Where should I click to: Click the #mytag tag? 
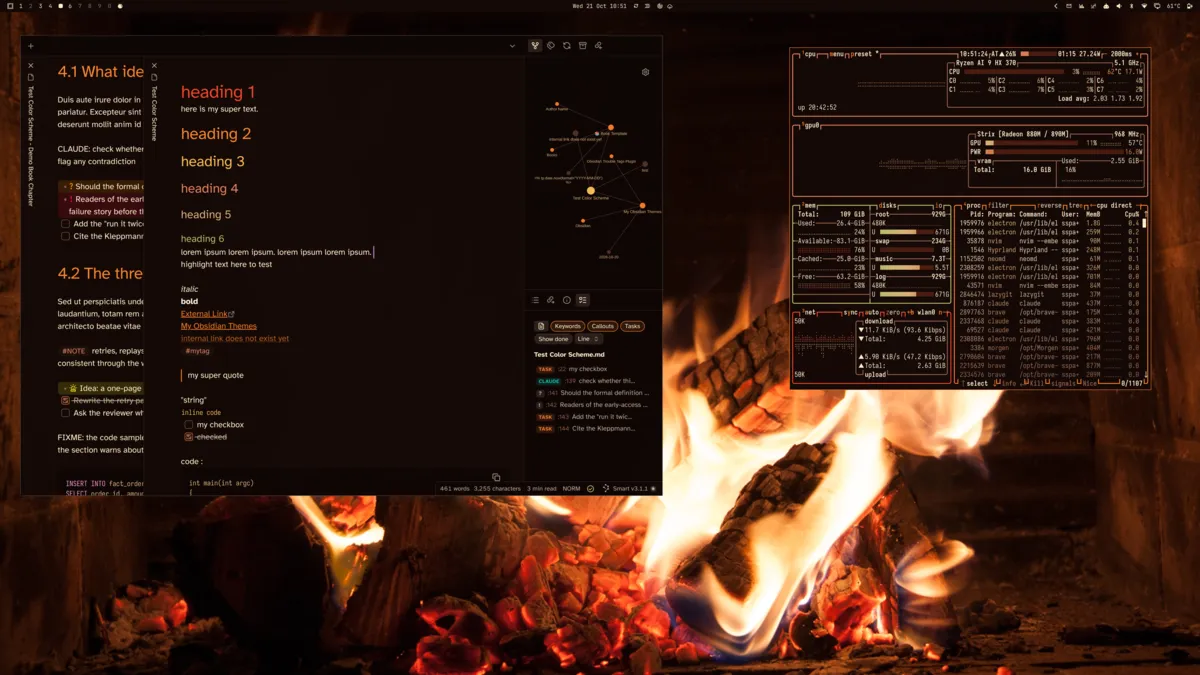coord(197,351)
